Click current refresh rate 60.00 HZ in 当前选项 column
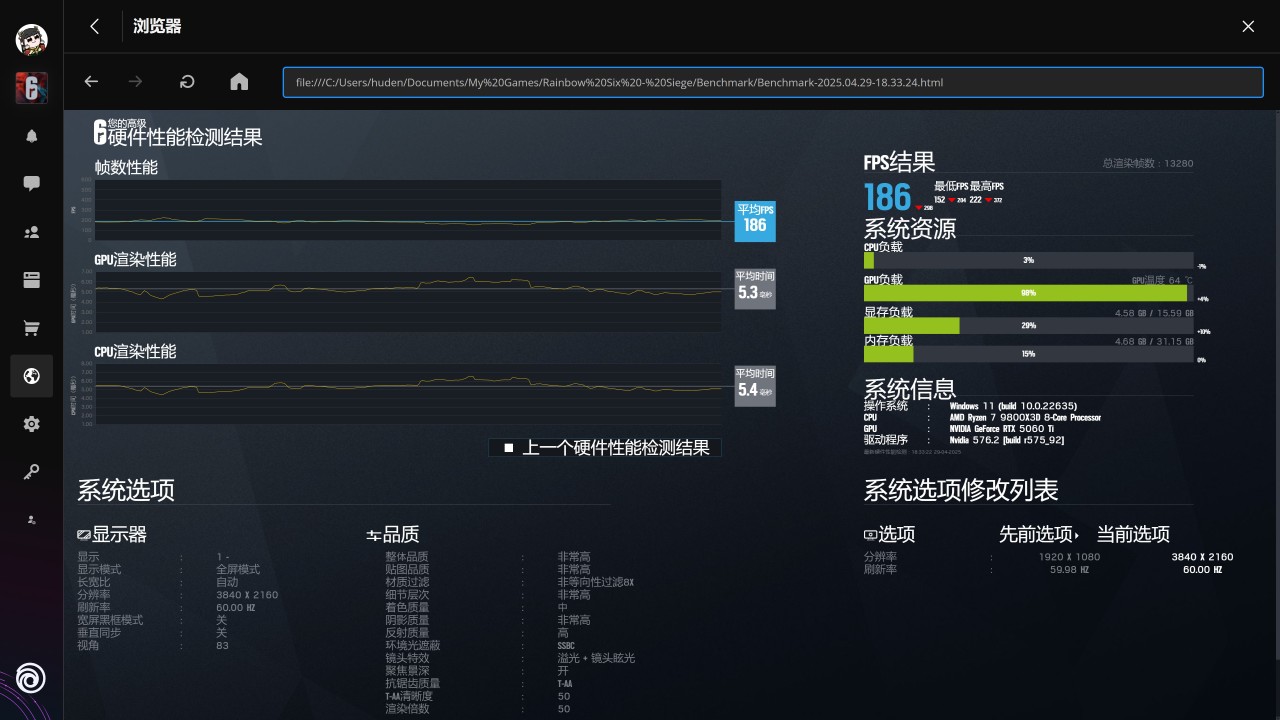 (x=1202, y=570)
